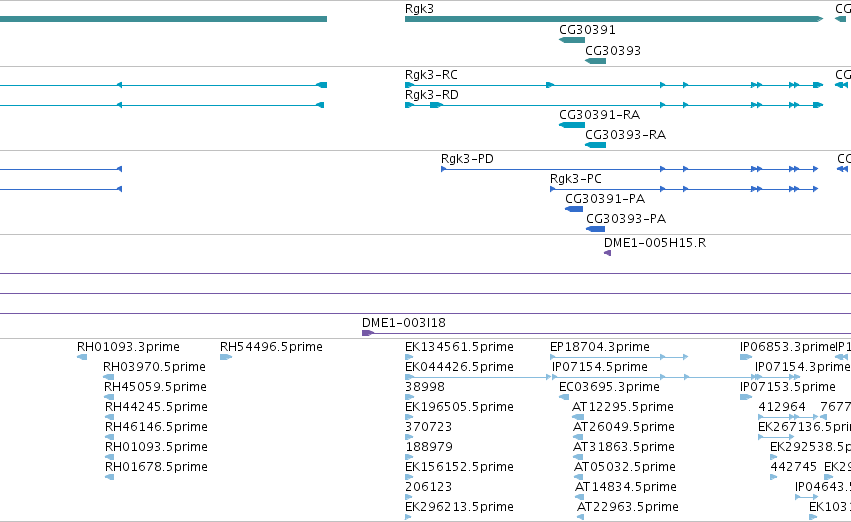The image size is (851, 522).
Task: Select the AT12295.5prime EST label
Action: 623,406
